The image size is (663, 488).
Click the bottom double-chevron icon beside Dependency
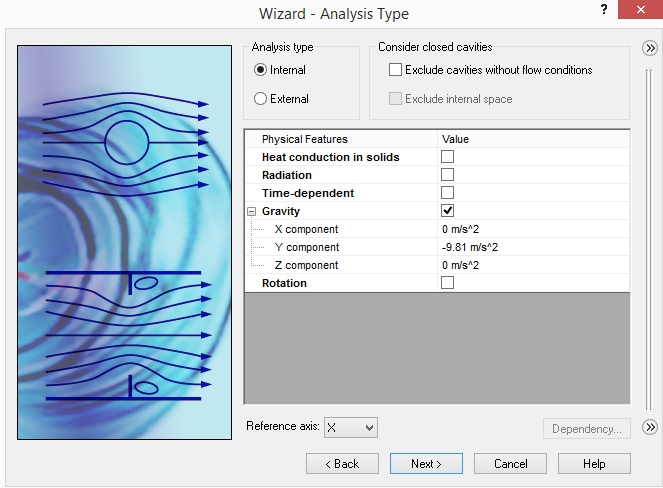coord(650,427)
